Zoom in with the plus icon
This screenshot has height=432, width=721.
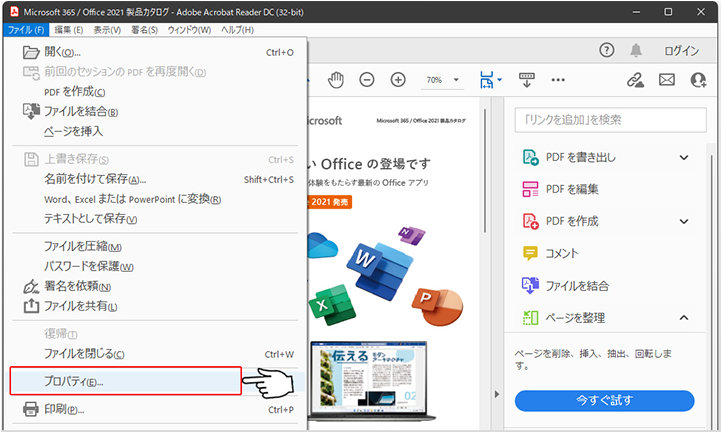click(398, 80)
